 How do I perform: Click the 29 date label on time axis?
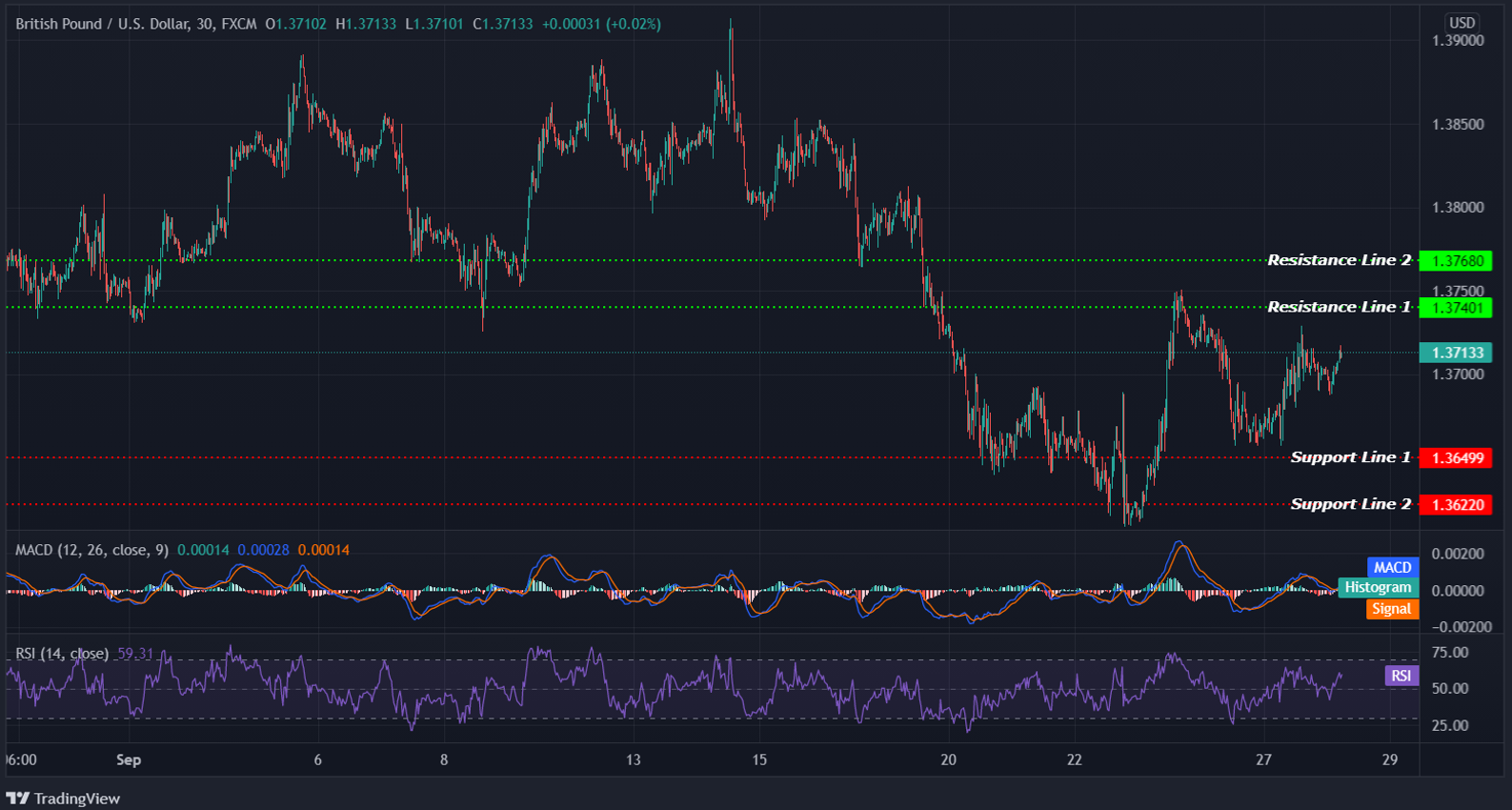(x=1390, y=759)
